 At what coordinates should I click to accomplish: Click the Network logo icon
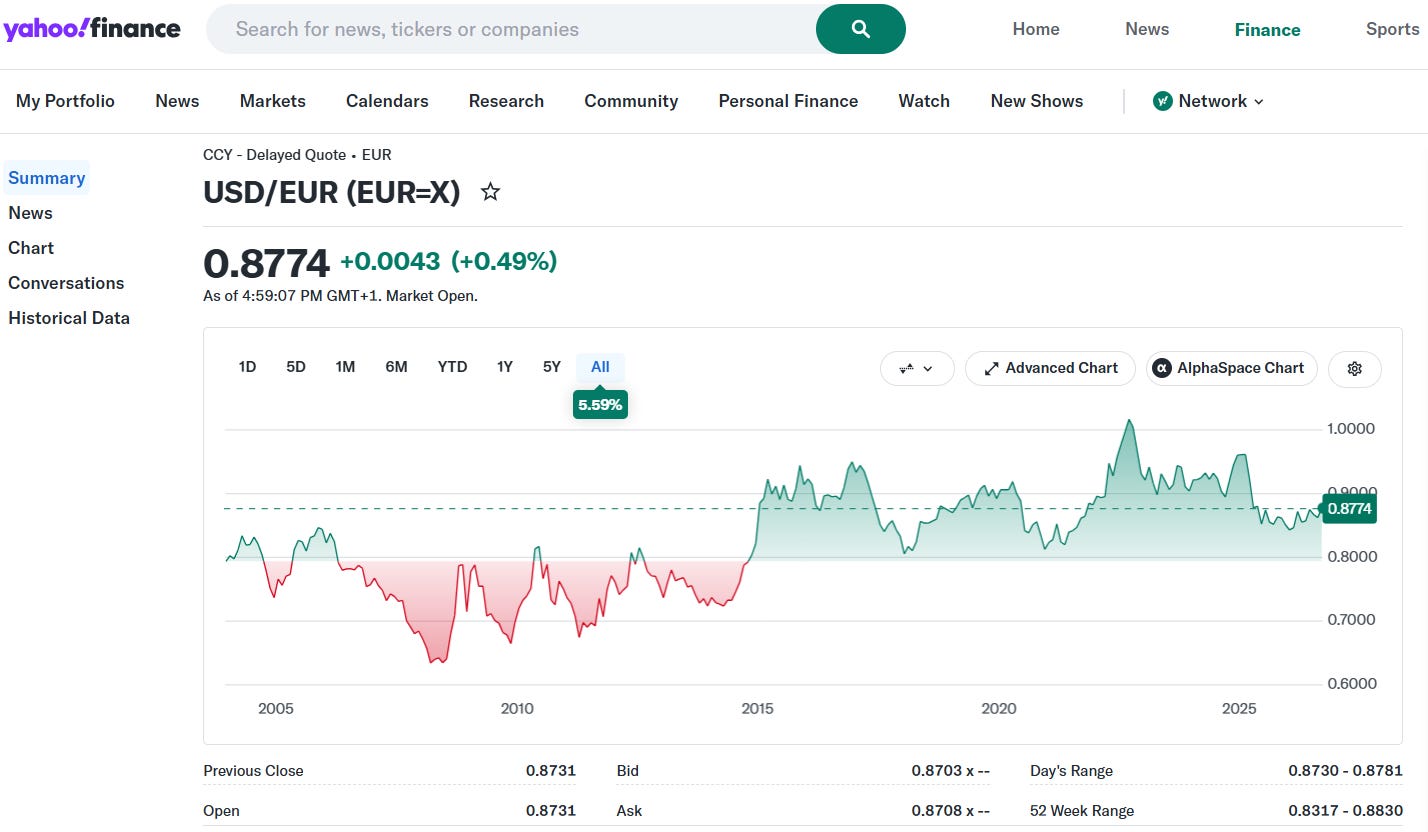tap(1162, 101)
